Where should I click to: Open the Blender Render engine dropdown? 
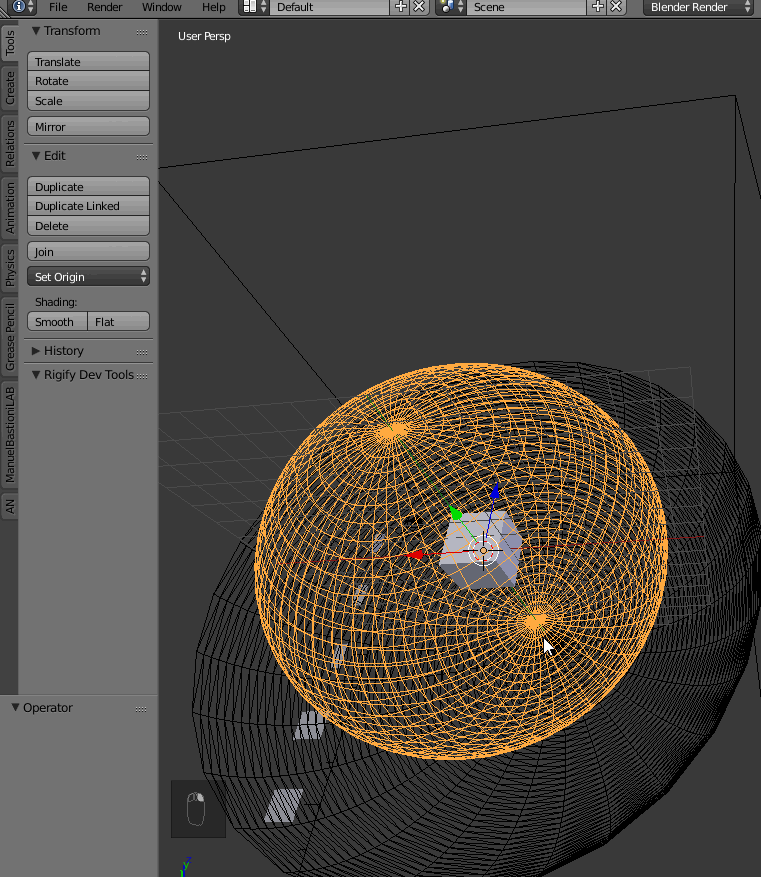698,7
